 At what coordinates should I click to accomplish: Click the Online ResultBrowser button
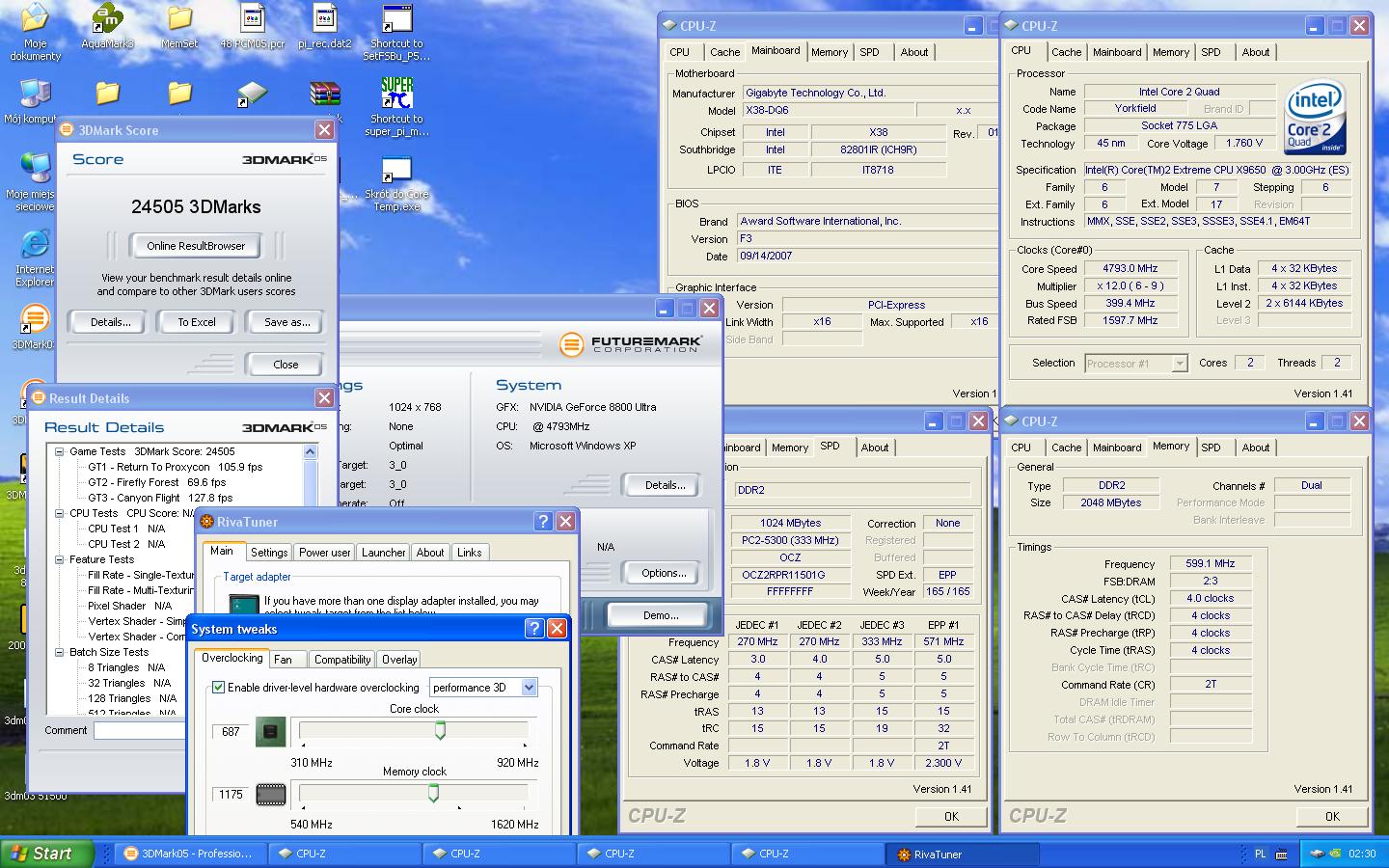(x=196, y=246)
